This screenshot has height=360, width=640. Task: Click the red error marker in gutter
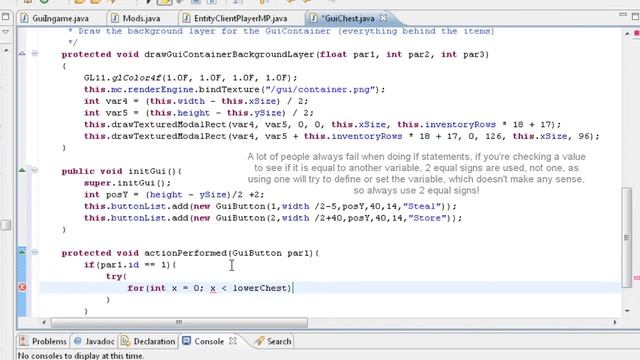point(22,287)
